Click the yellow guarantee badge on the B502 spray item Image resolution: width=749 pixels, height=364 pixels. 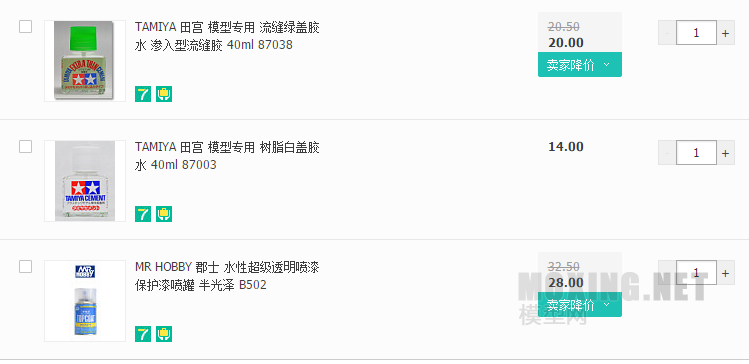[x=164, y=334]
